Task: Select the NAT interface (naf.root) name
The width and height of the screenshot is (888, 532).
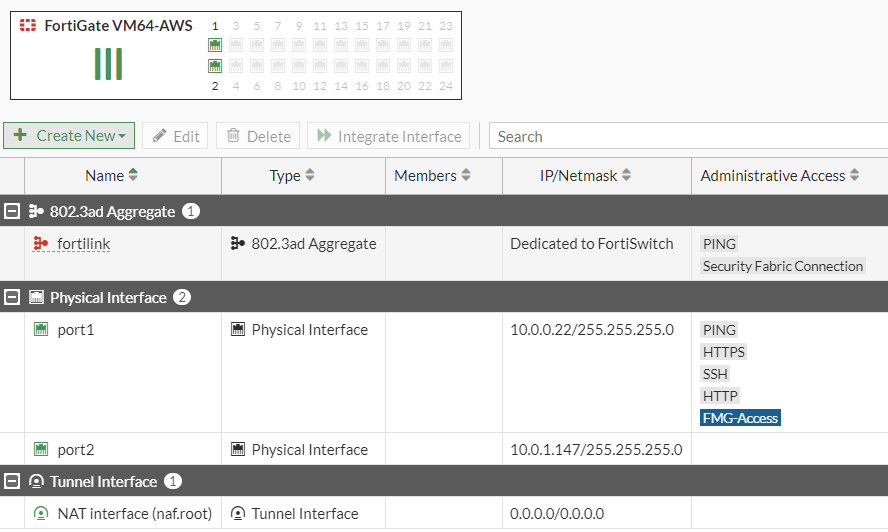Action: click(x=135, y=513)
